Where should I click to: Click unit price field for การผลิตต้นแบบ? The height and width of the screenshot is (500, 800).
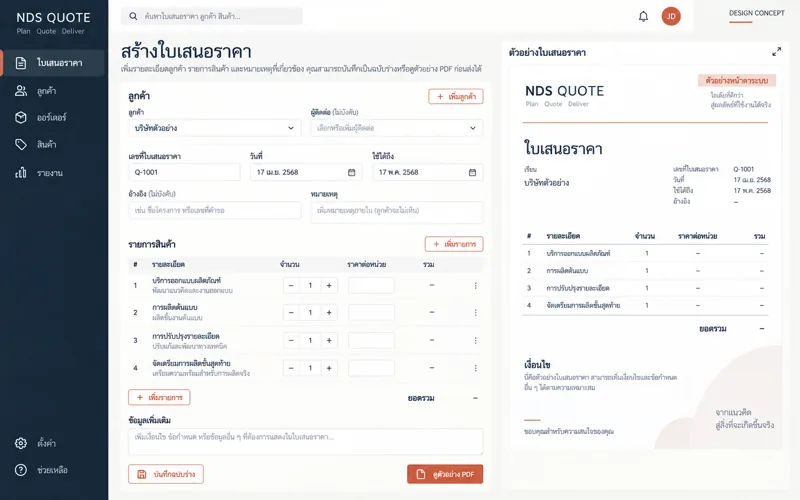point(371,312)
